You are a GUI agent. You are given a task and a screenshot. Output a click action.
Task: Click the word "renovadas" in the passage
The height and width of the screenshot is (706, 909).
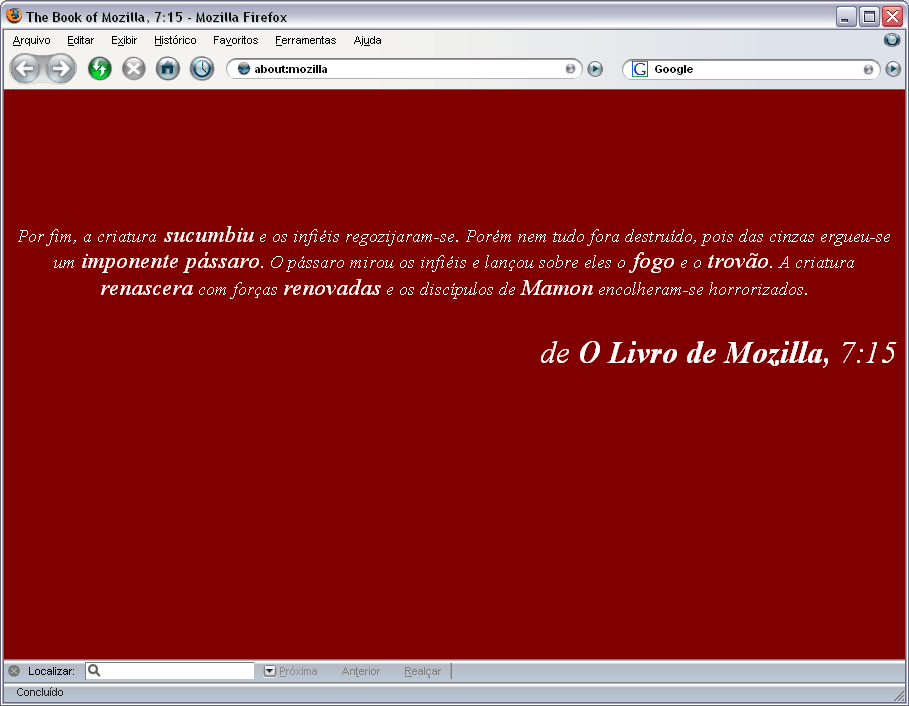(332, 288)
